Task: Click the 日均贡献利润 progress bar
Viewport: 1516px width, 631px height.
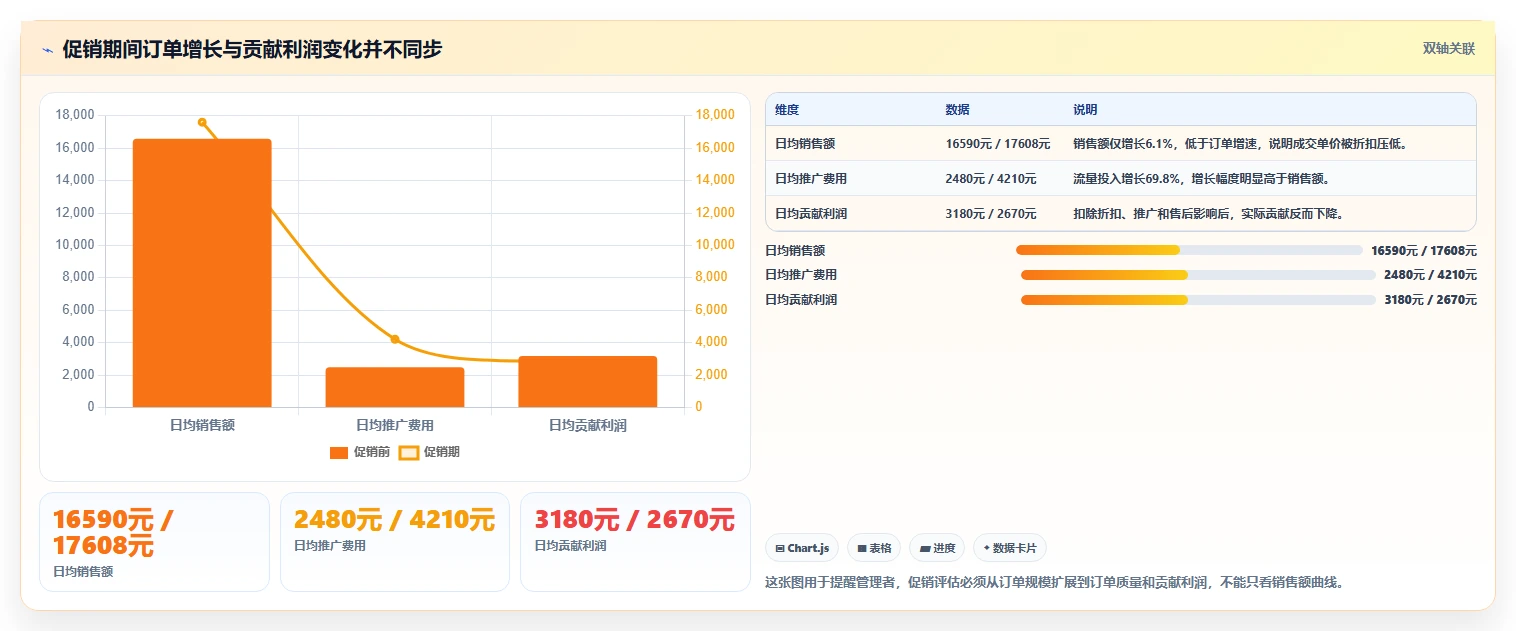Action: tap(1198, 300)
